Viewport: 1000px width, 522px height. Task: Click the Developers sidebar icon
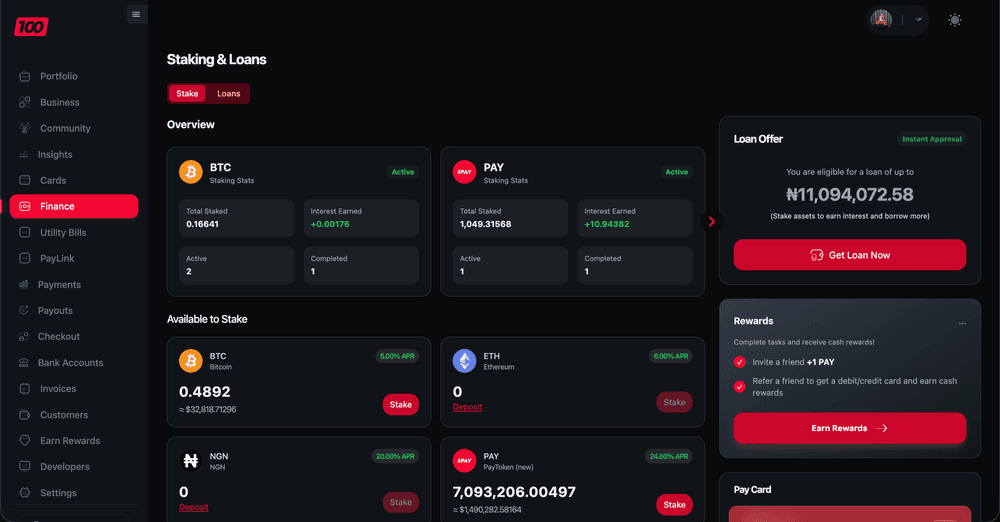click(25, 466)
